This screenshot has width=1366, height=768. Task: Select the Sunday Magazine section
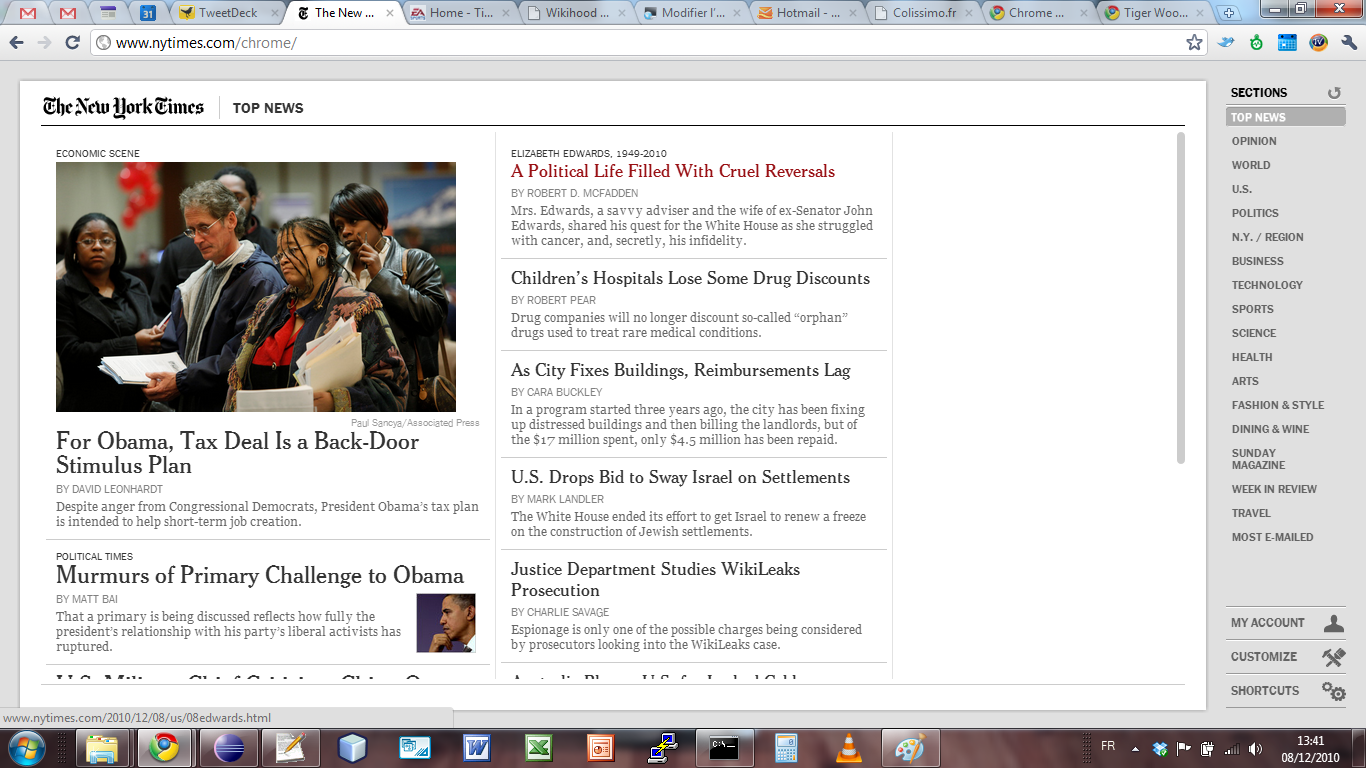(x=1260, y=459)
